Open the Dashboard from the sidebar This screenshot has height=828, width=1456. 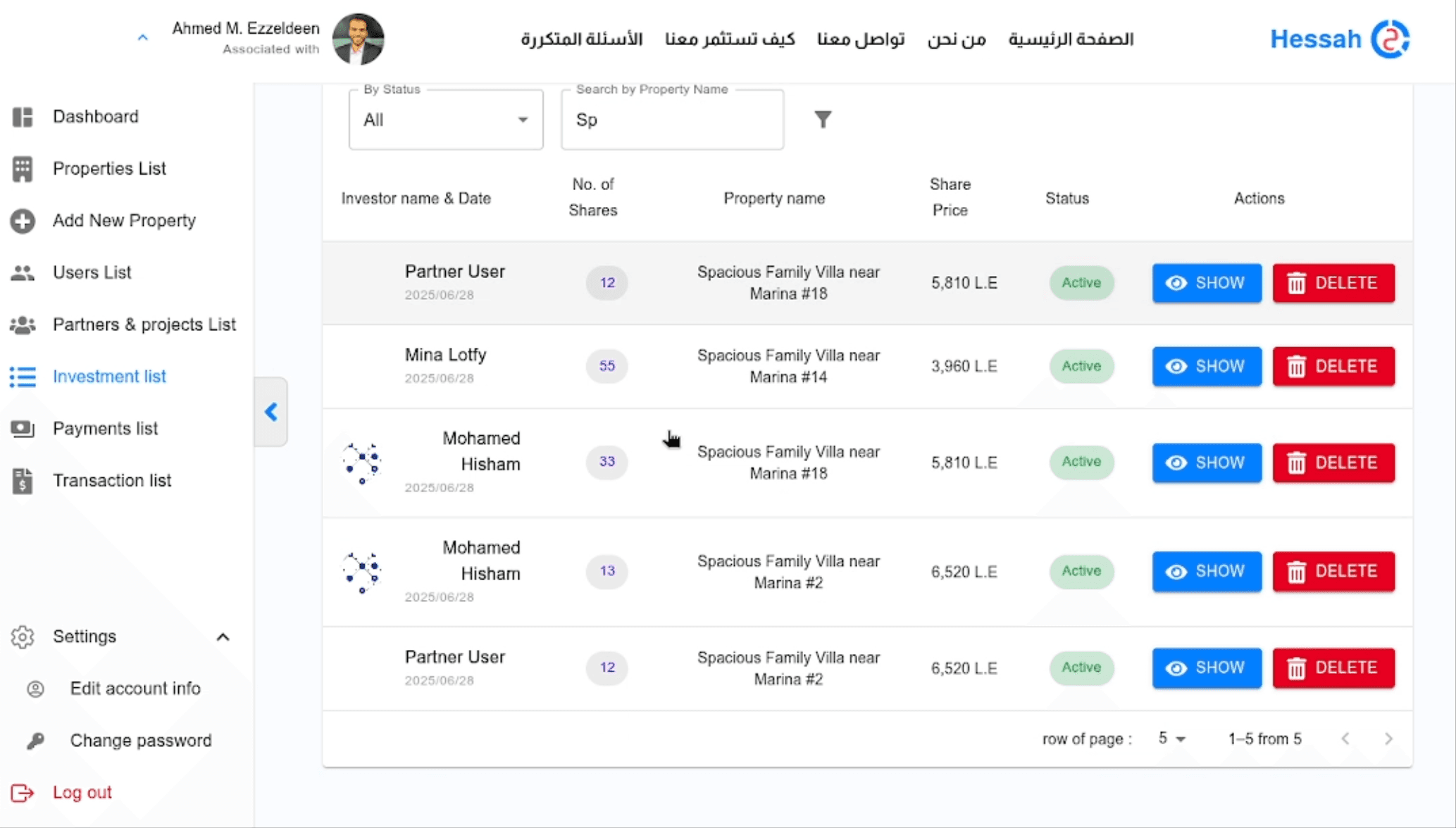(x=23, y=116)
